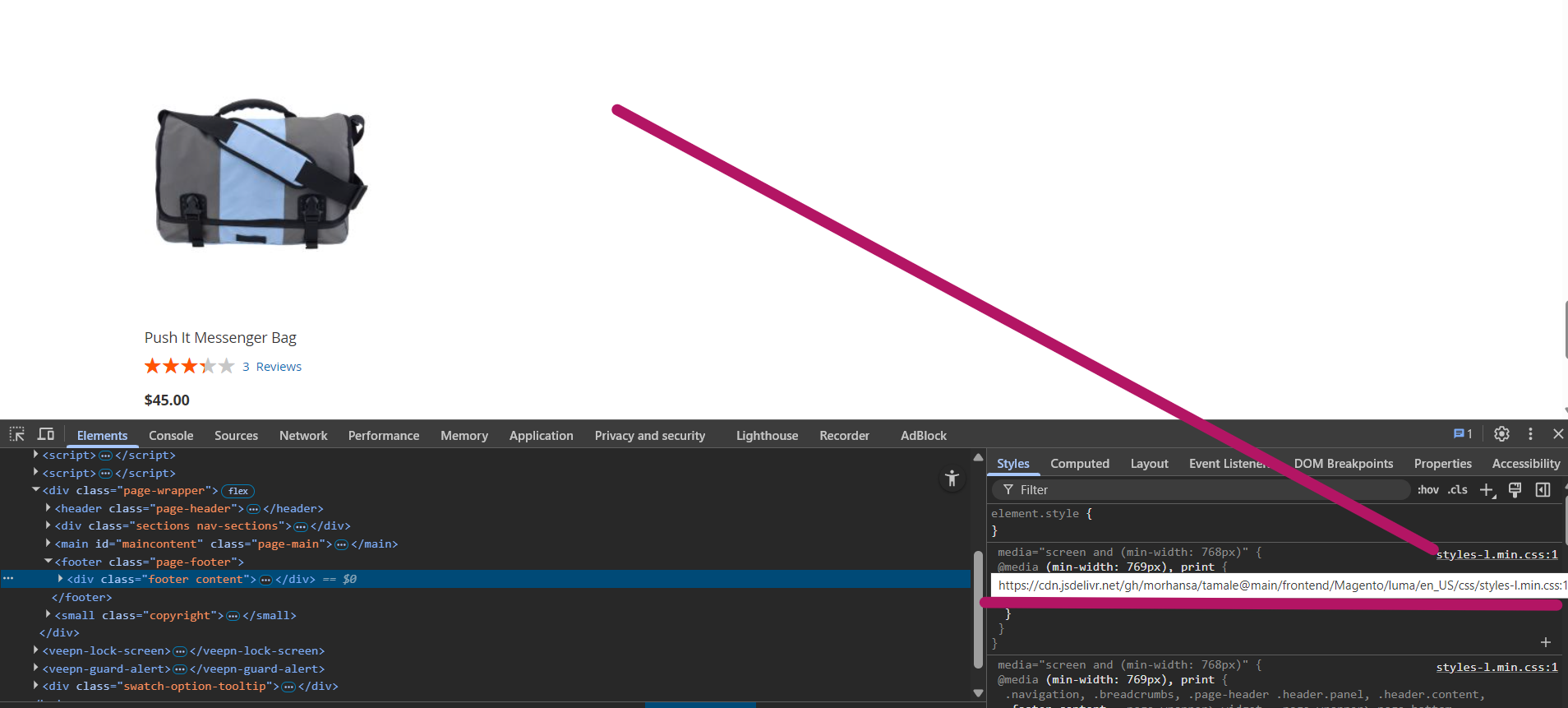
Task: Toggle the :hov element state button
Action: pyautogui.click(x=1428, y=490)
